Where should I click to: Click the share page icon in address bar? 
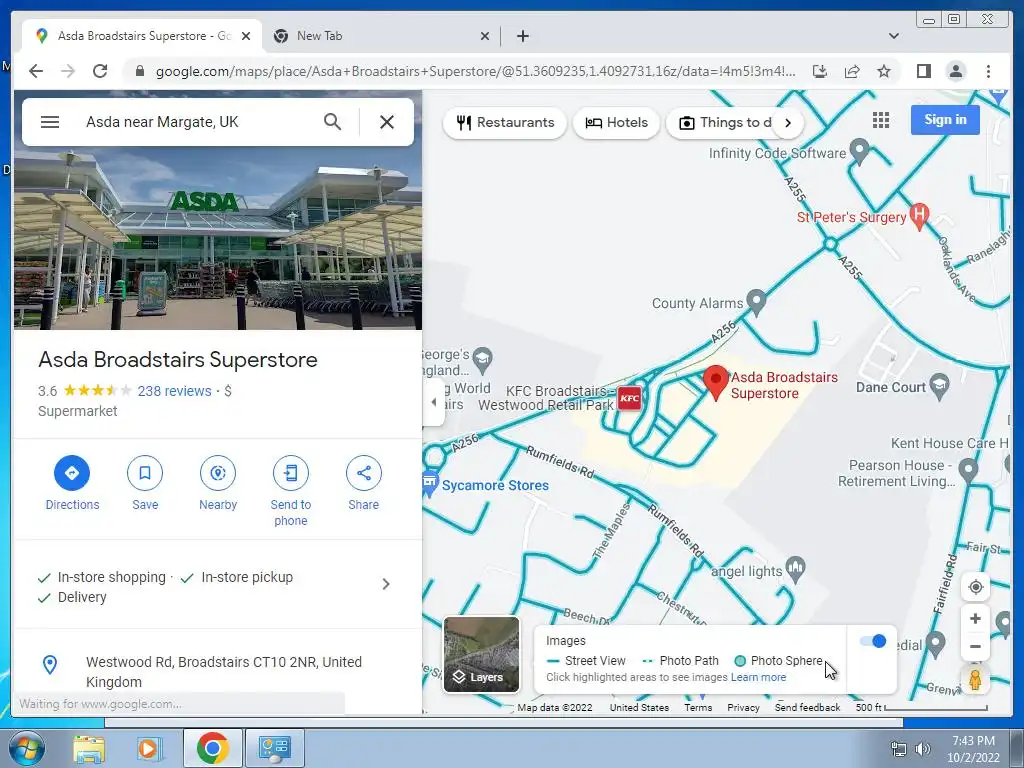[852, 71]
